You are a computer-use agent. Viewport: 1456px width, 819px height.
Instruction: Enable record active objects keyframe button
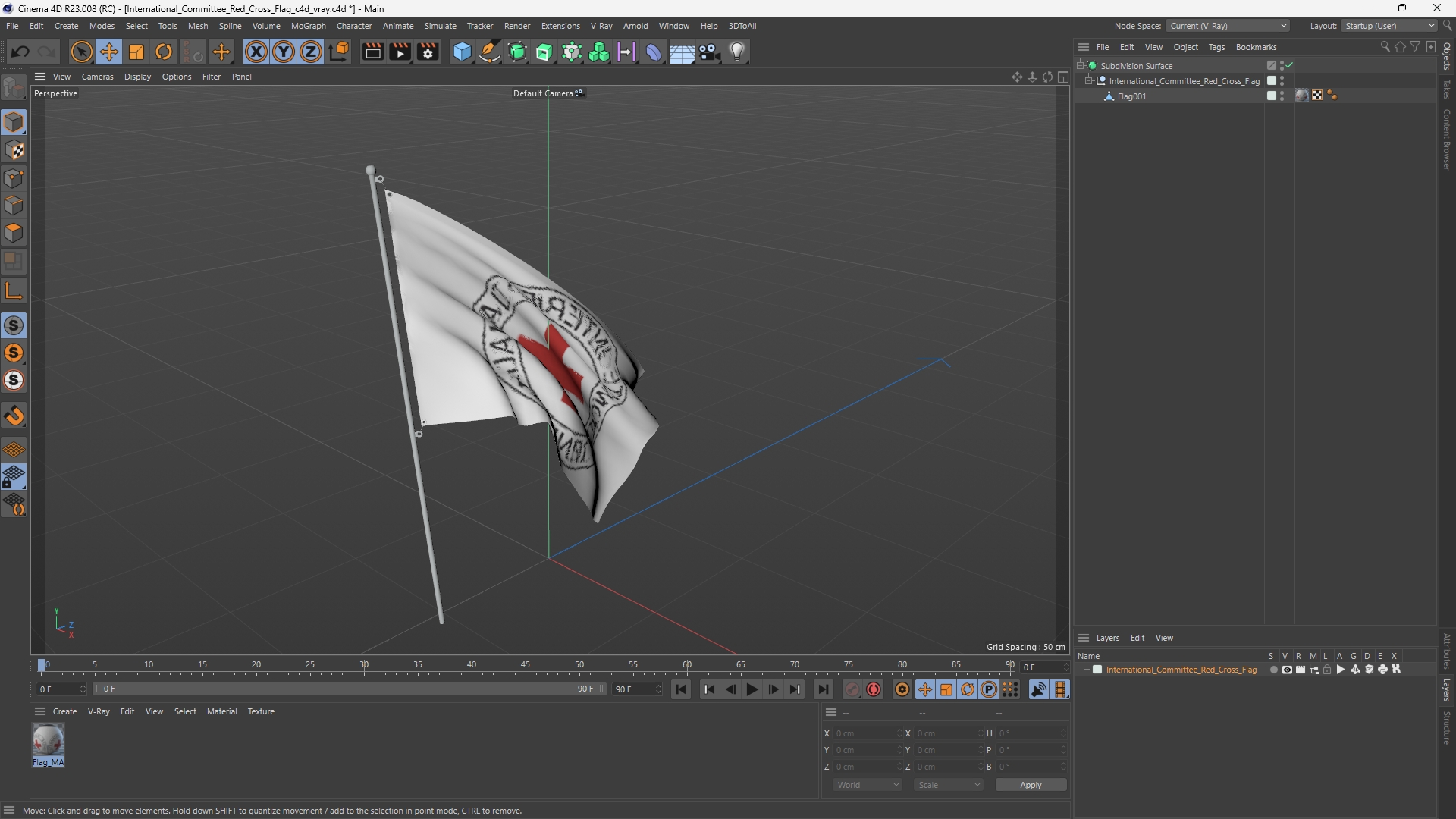pyautogui.click(x=852, y=689)
